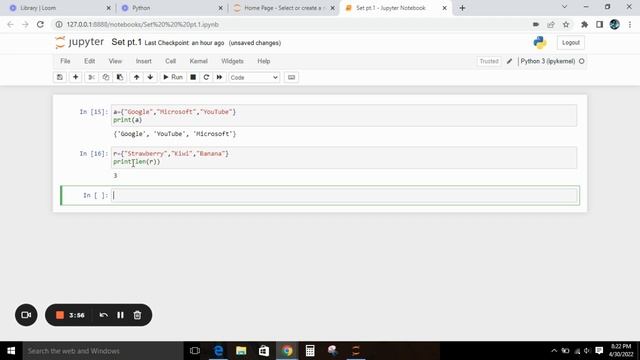640x360 pixels.
Task: Click the address bar URL
Action: (x=142, y=24)
